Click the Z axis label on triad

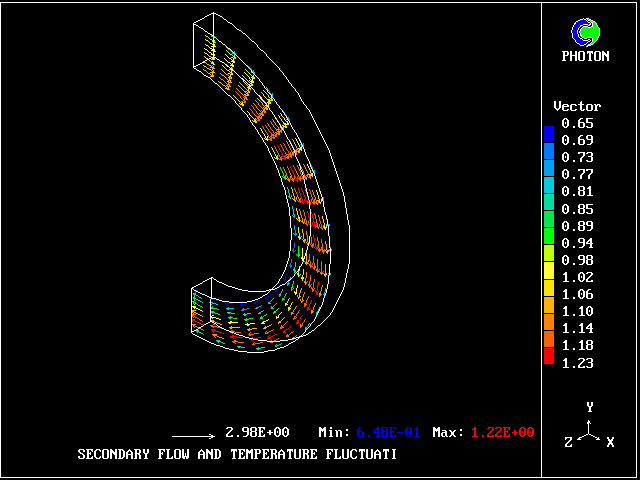[x=569, y=442]
